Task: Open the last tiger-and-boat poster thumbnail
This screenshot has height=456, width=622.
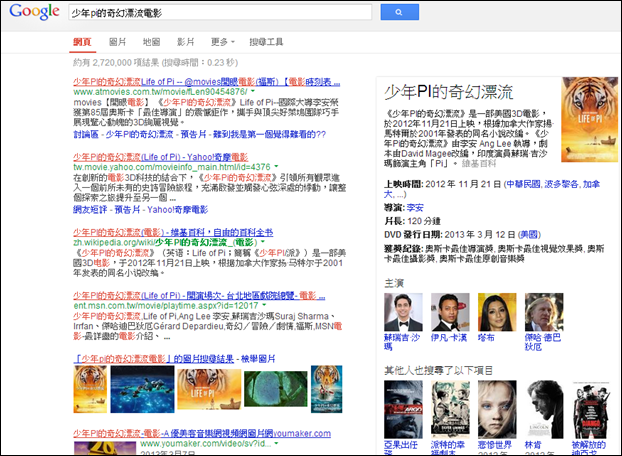Action: pos(326,389)
